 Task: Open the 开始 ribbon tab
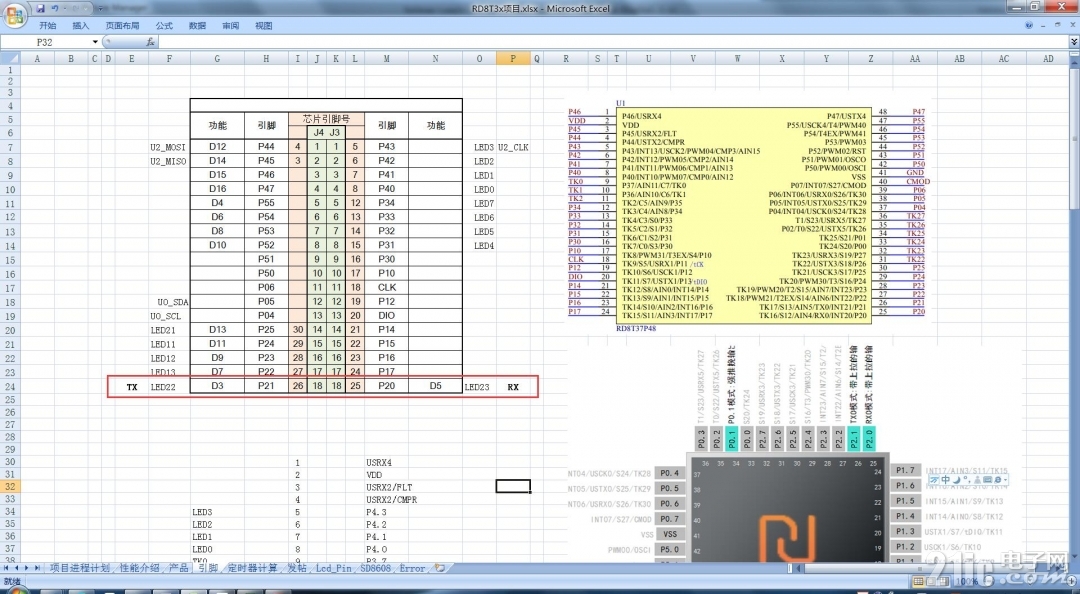pyautogui.click(x=48, y=25)
